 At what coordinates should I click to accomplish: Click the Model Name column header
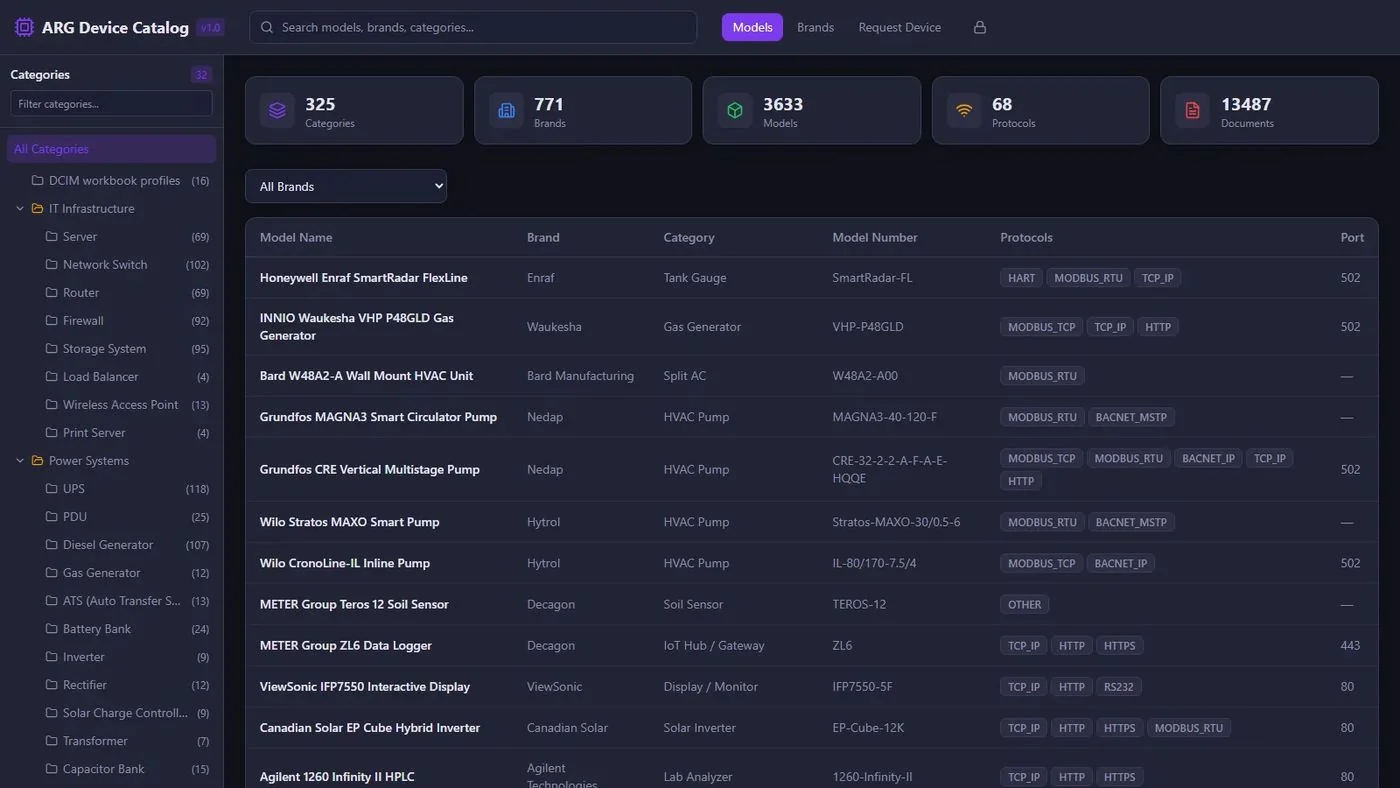point(296,238)
